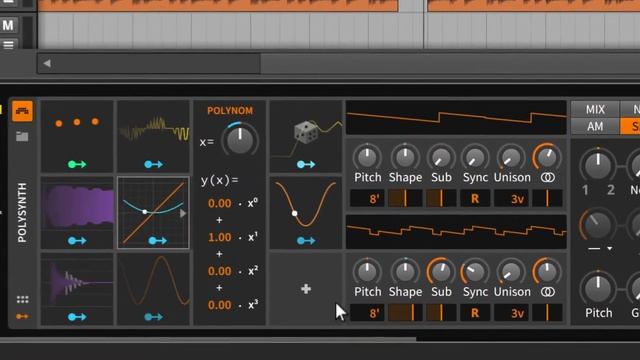This screenshot has height=360, width=640.
Task: Click routing arrow under purple audio modulator
Action: (x=77, y=240)
